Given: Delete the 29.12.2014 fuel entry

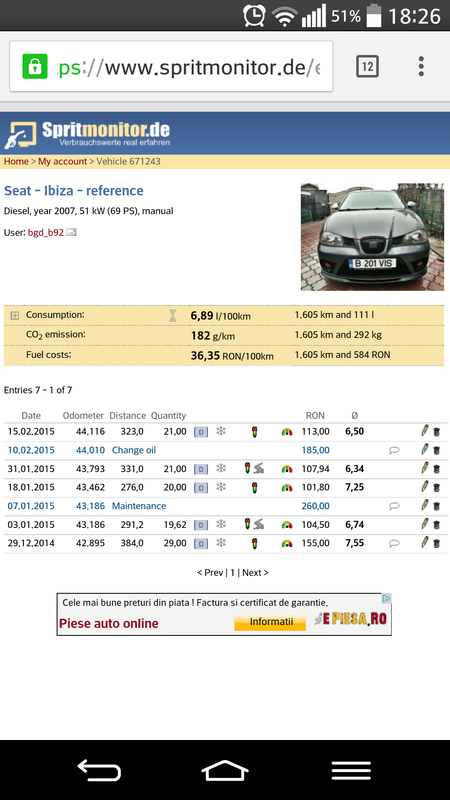Looking at the screenshot, I should point(437,543).
